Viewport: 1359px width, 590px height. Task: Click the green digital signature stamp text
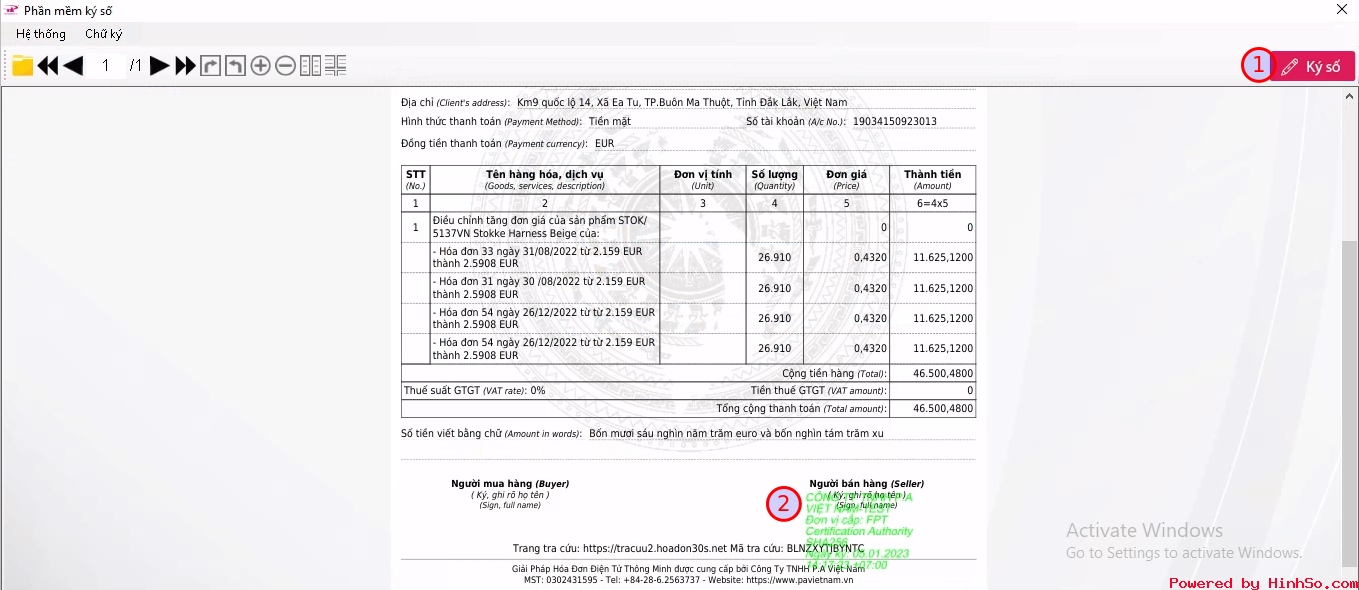pyautogui.click(x=859, y=531)
